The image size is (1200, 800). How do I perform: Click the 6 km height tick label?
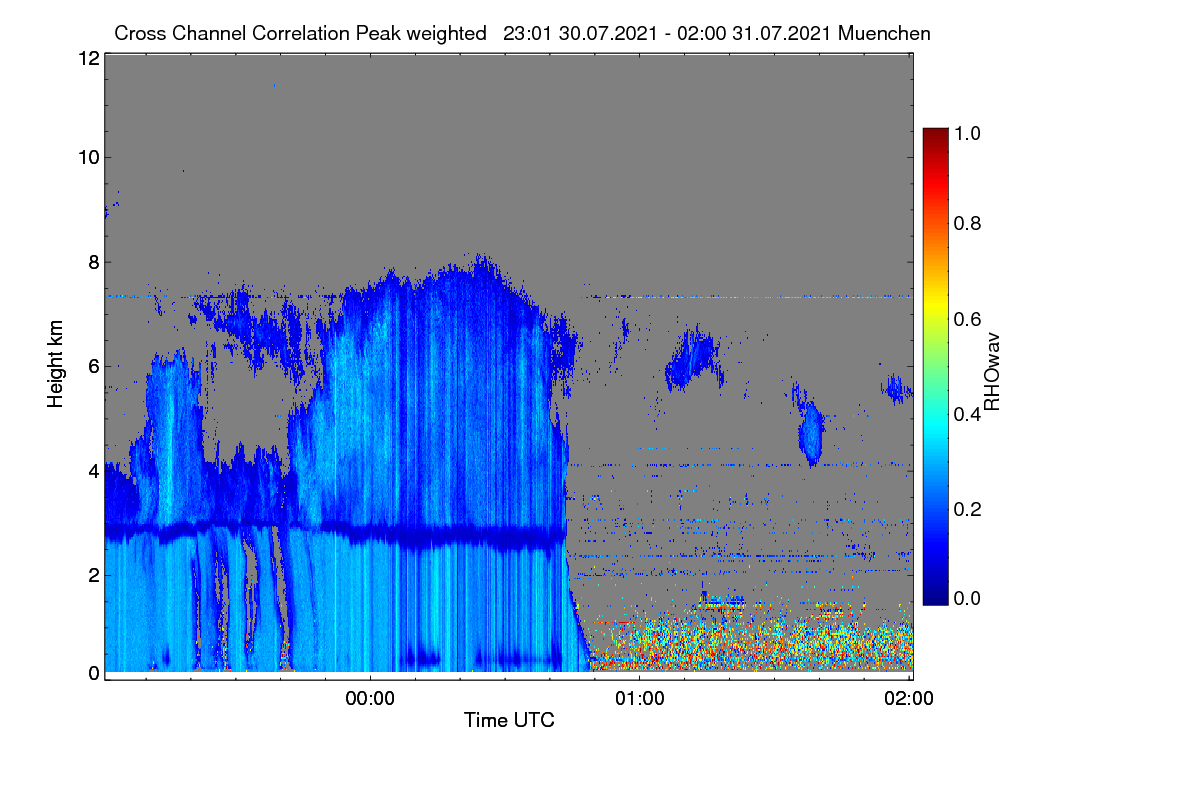click(x=93, y=366)
